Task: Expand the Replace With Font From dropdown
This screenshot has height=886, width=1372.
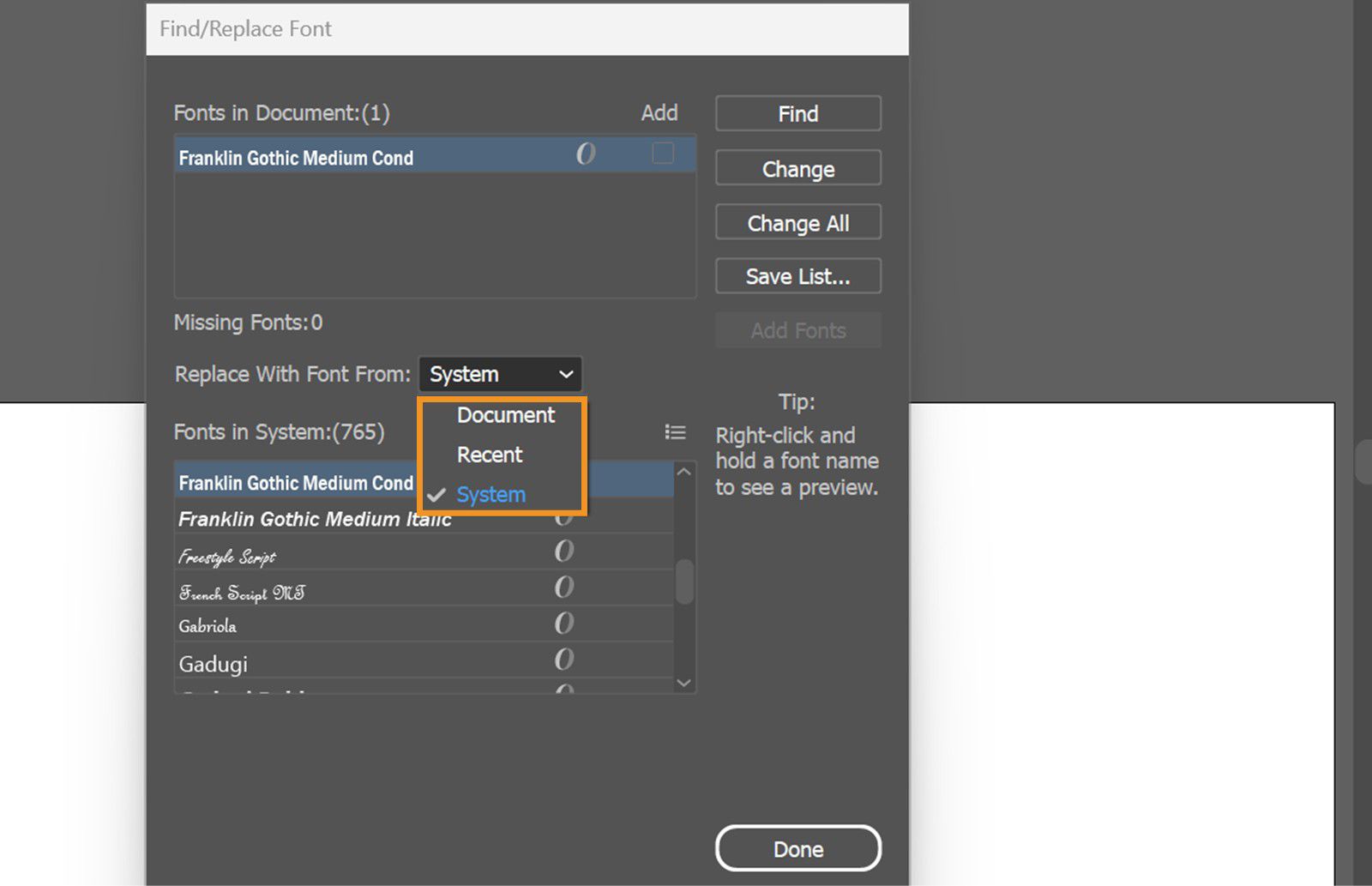Action: (x=500, y=374)
